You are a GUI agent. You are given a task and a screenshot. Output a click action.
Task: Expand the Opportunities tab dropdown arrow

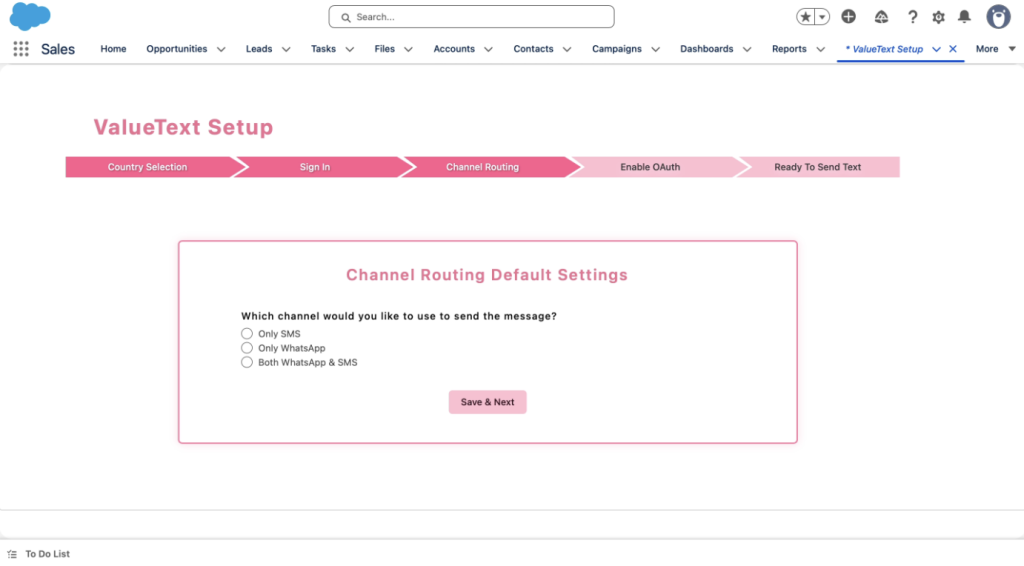[221, 49]
